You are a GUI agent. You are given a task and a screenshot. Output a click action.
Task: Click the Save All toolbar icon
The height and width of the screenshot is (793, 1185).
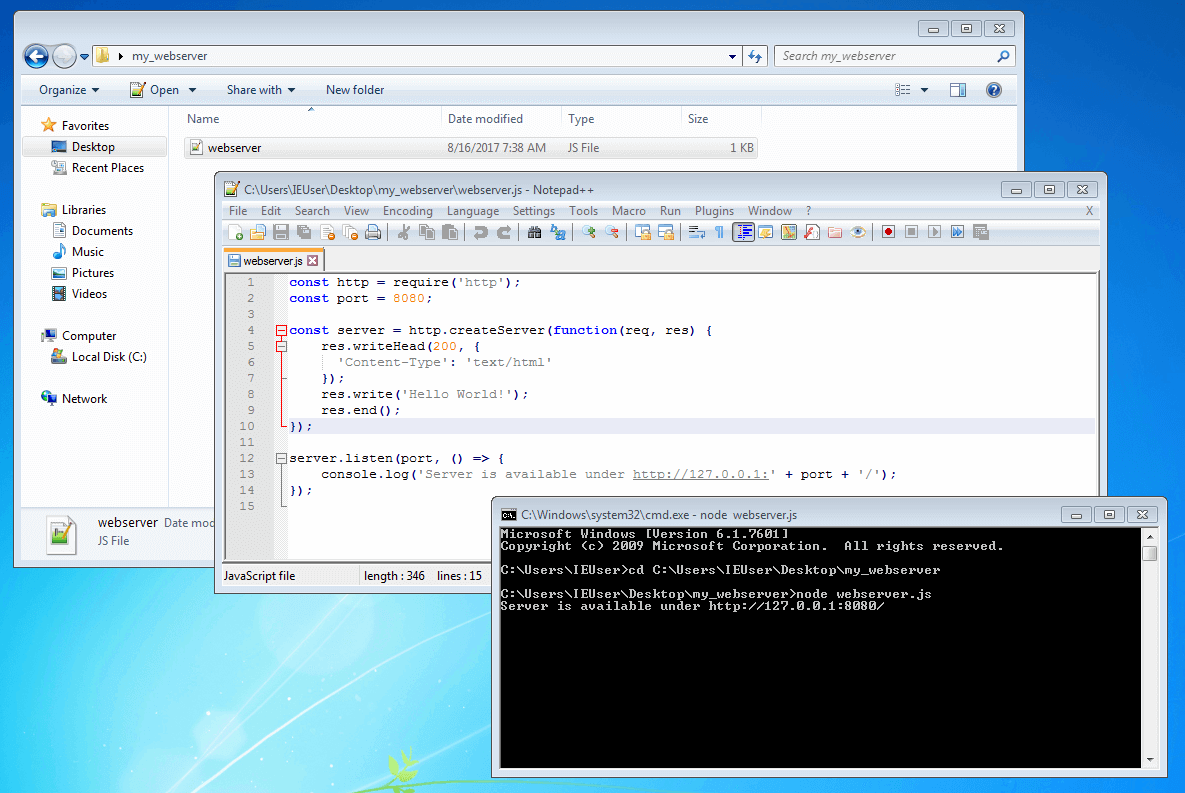304,233
